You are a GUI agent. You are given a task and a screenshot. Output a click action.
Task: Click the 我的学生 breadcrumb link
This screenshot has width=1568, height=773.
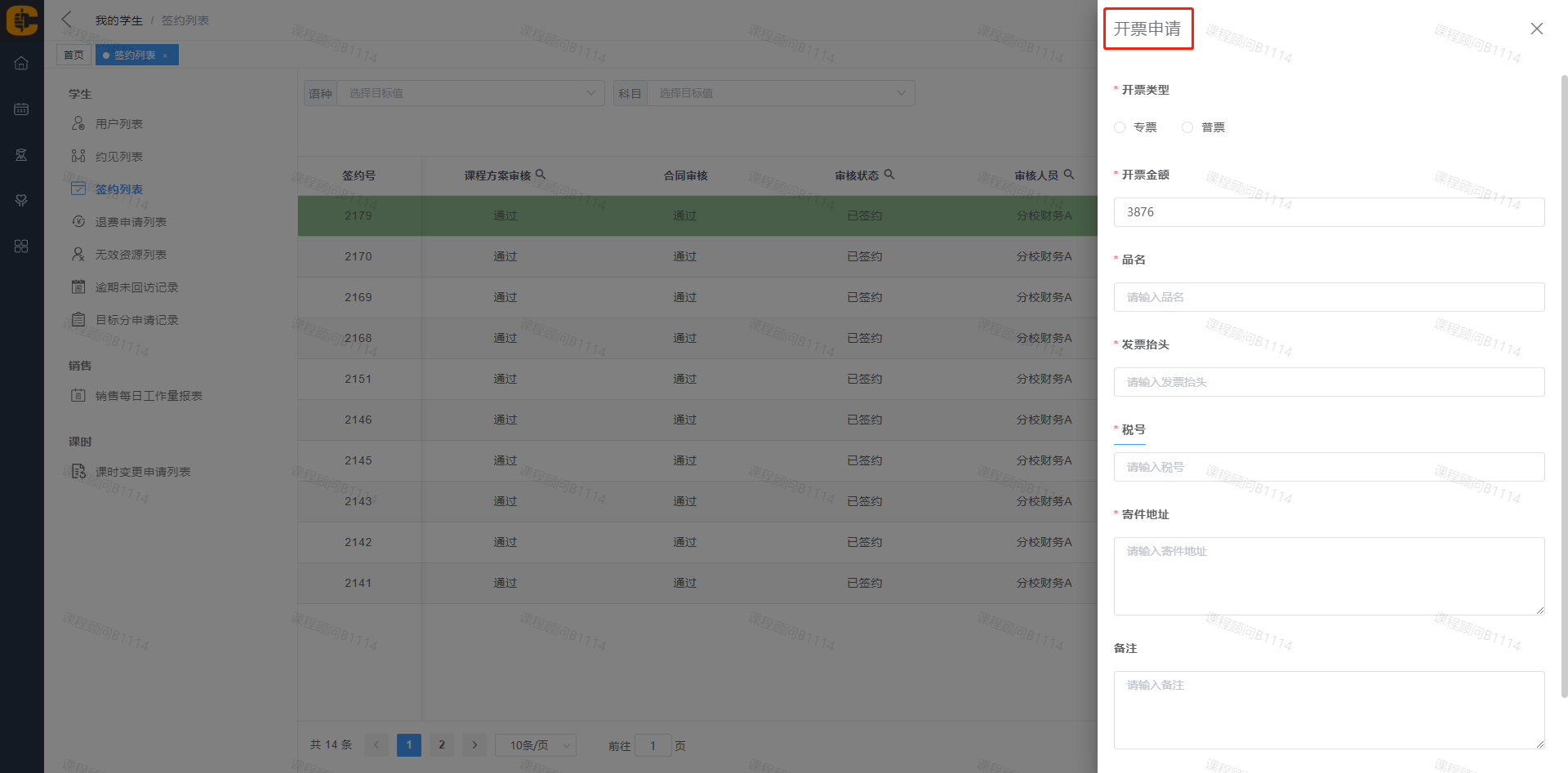[x=118, y=20]
